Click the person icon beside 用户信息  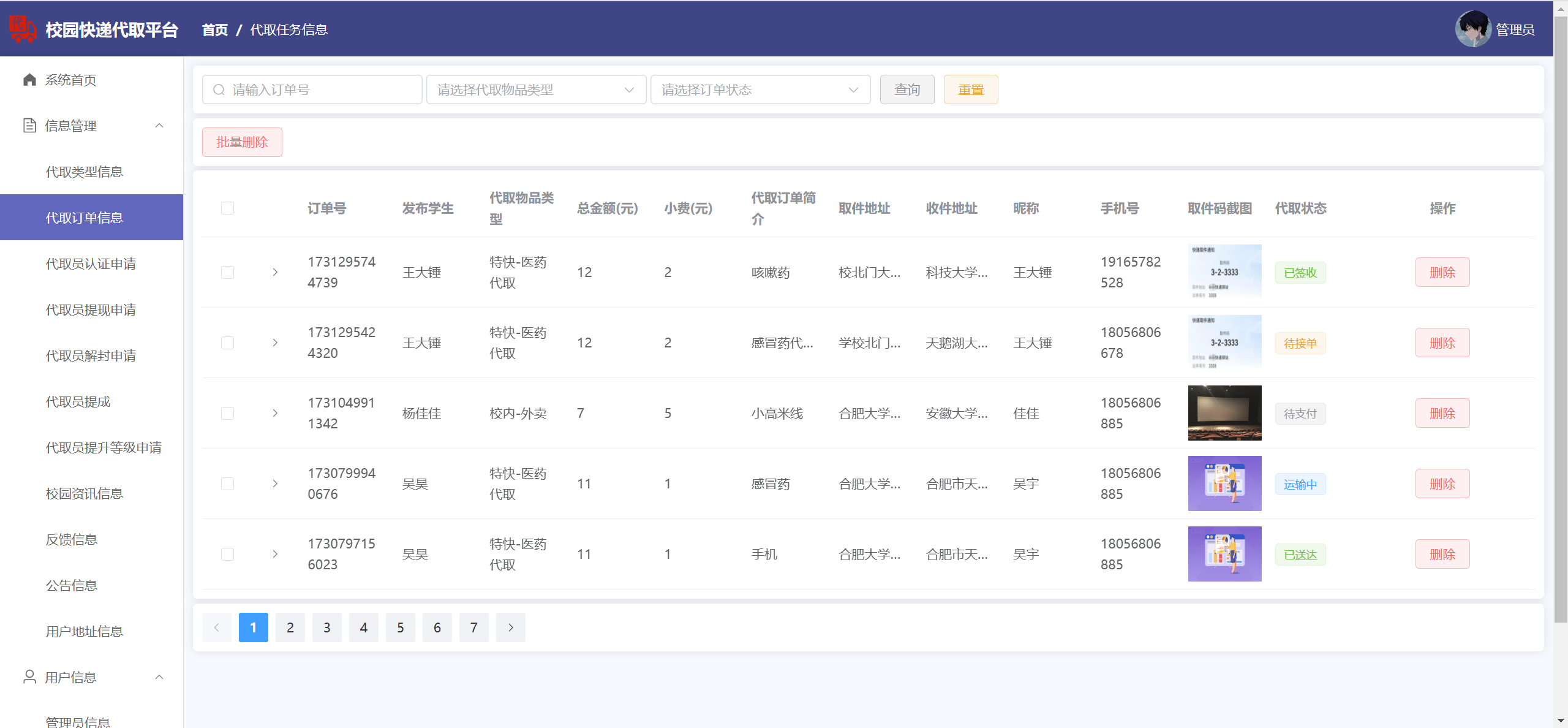coord(29,677)
